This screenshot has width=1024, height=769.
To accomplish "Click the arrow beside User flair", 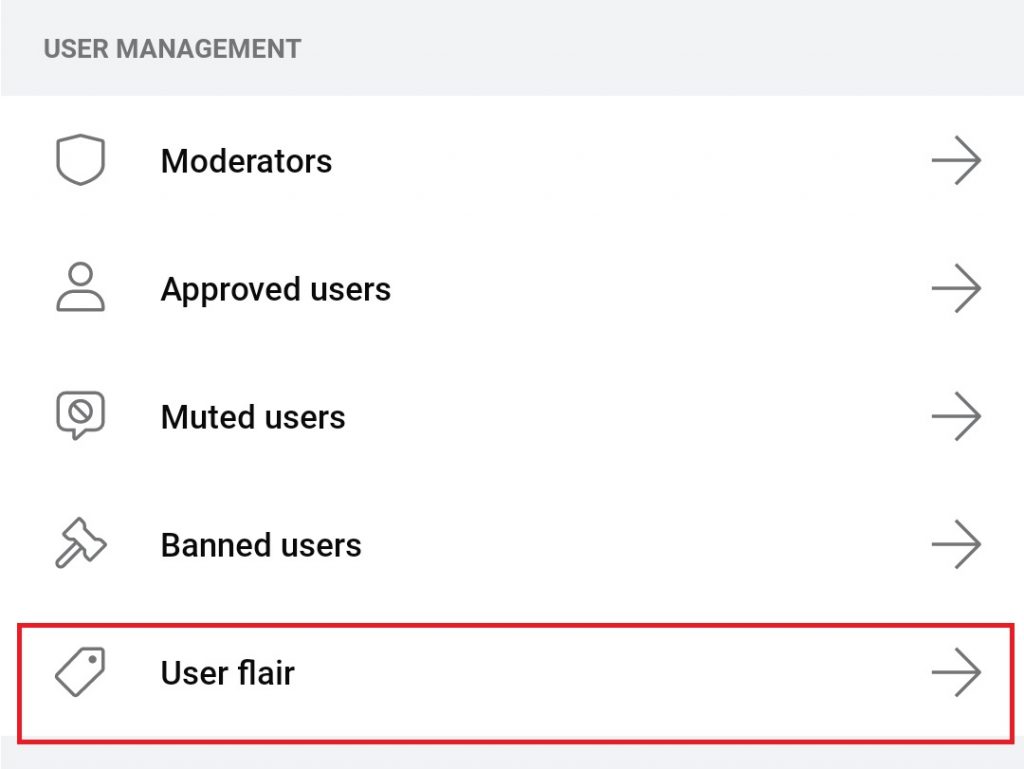I will pyautogui.click(x=956, y=672).
